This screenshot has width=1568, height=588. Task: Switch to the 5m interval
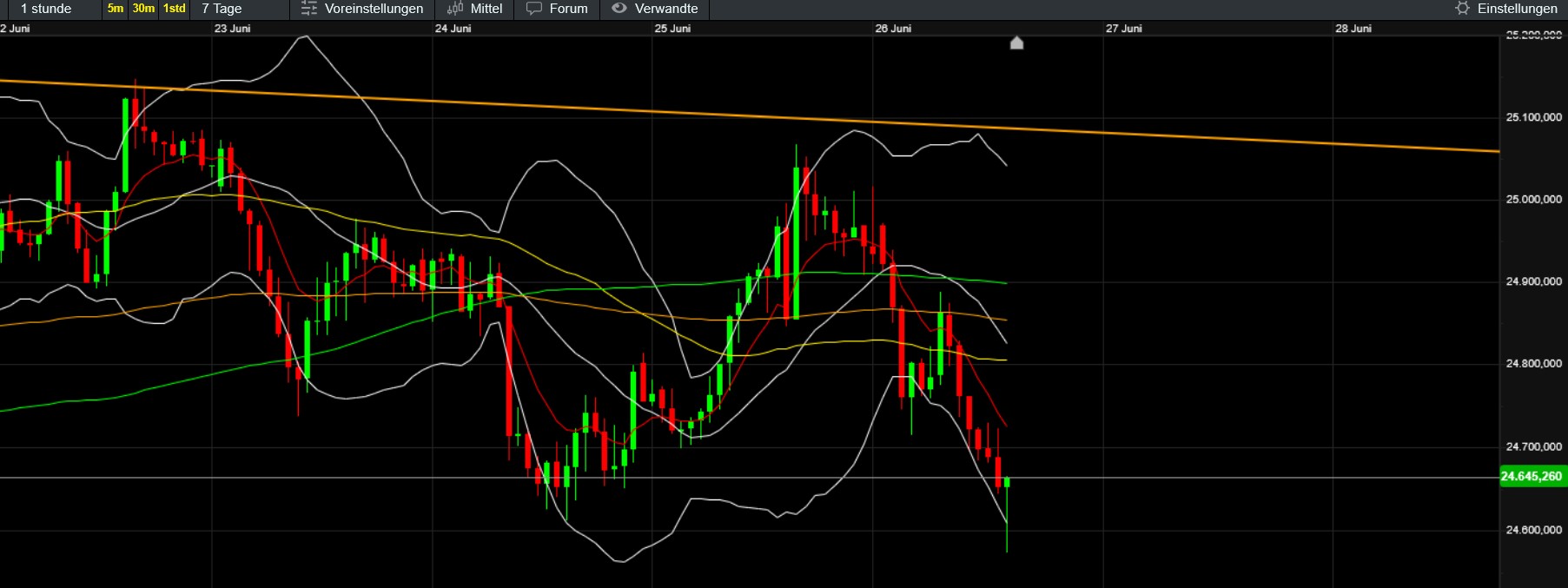[116, 9]
